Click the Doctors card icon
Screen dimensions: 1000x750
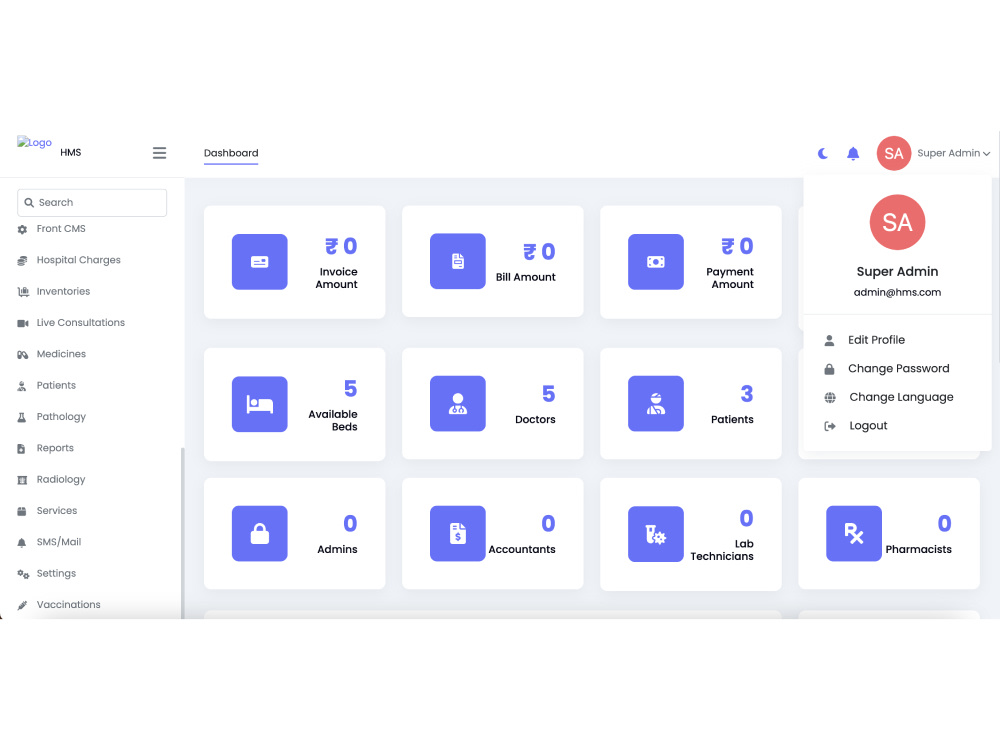point(458,403)
